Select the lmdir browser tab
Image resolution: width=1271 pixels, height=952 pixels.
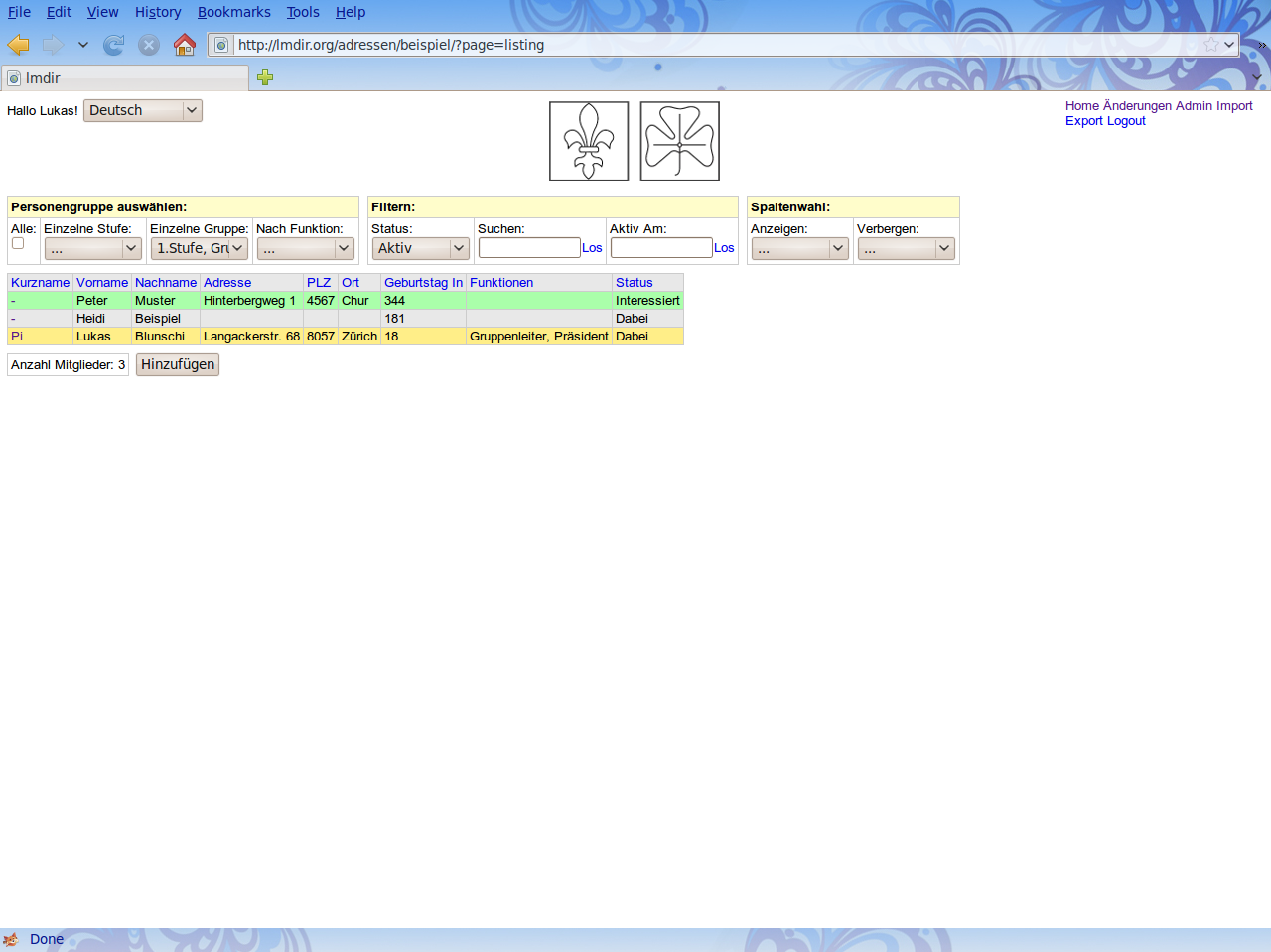tap(125, 78)
